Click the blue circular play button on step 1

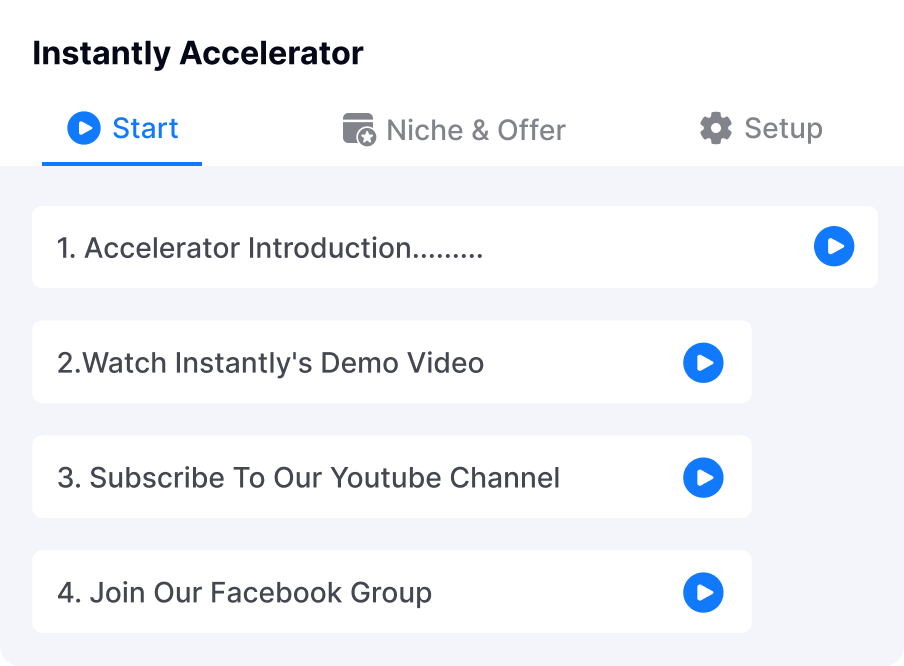(834, 246)
